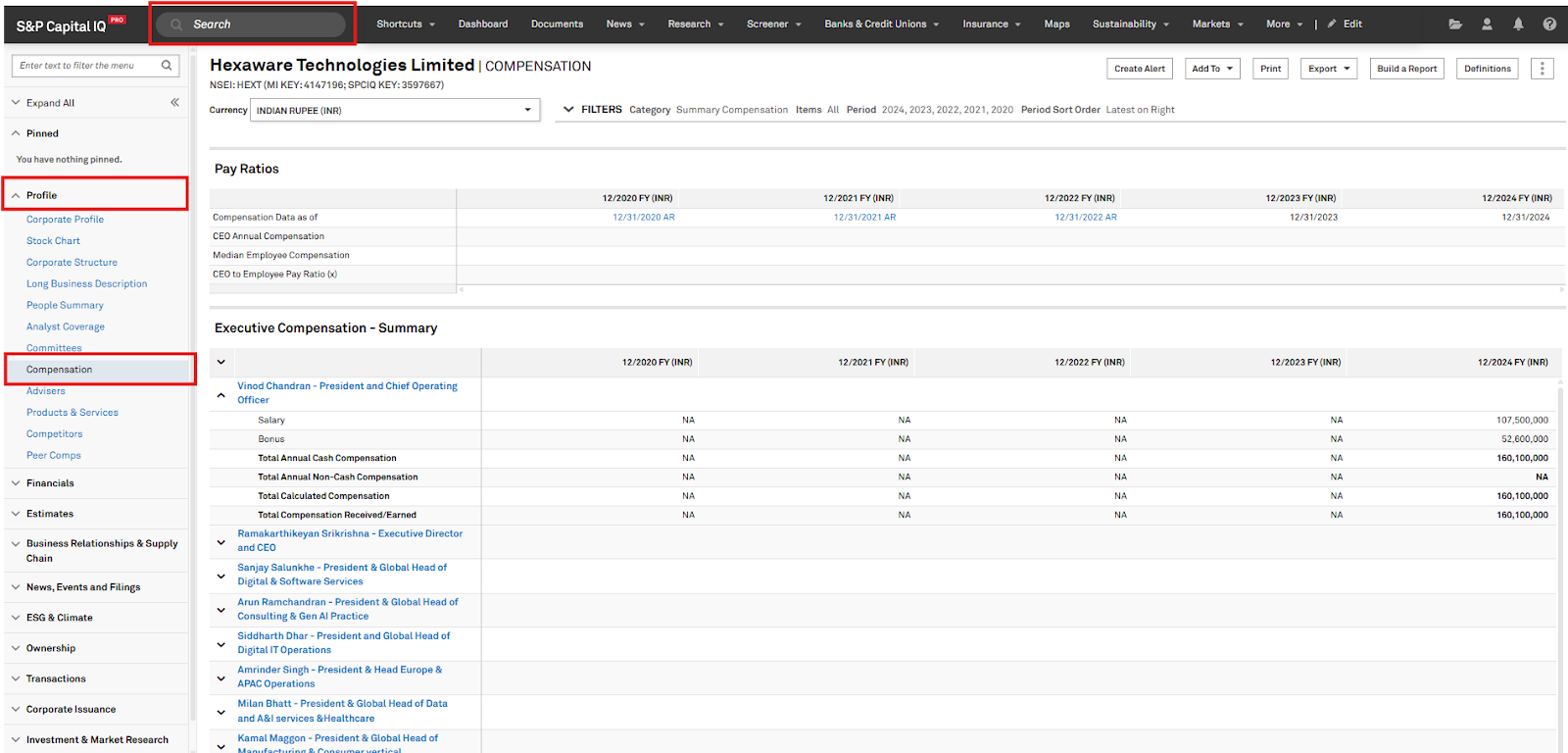
Task: Open the Markets menu
Action: pyautogui.click(x=1218, y=24)
